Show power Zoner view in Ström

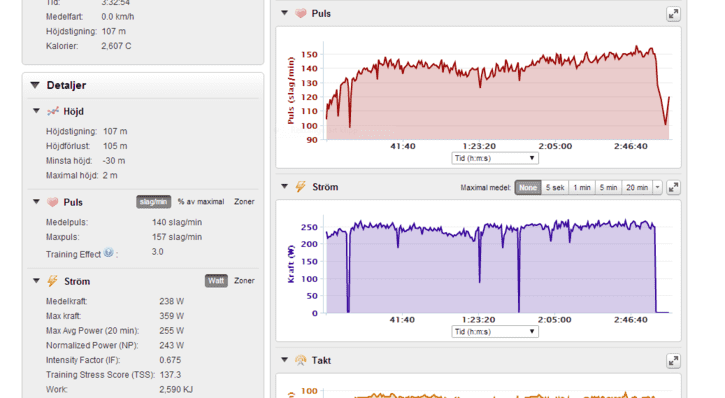coord(244,281)
